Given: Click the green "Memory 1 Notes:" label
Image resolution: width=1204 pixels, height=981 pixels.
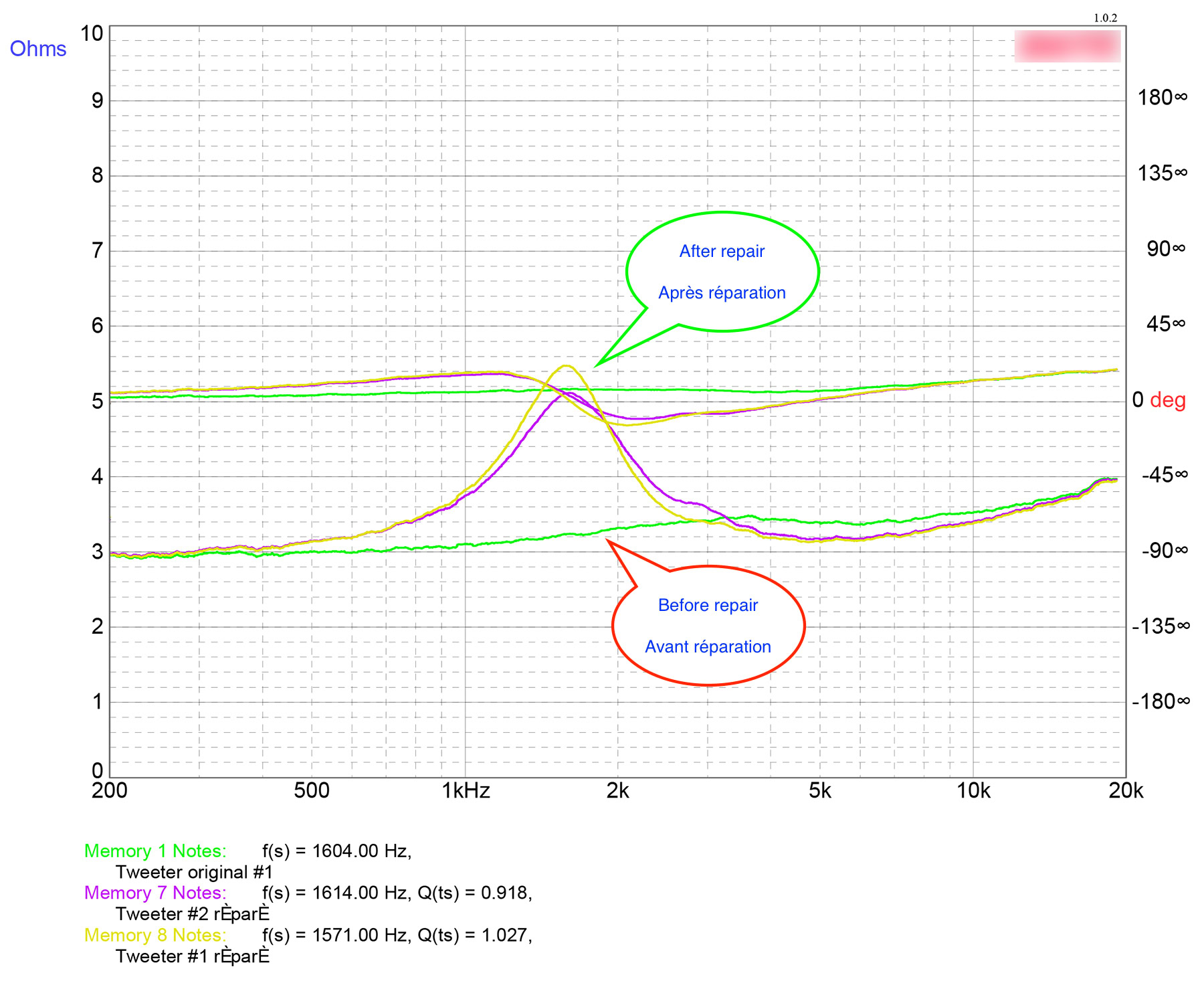Looking at the screenshot, I should click(x=155, y=851).
